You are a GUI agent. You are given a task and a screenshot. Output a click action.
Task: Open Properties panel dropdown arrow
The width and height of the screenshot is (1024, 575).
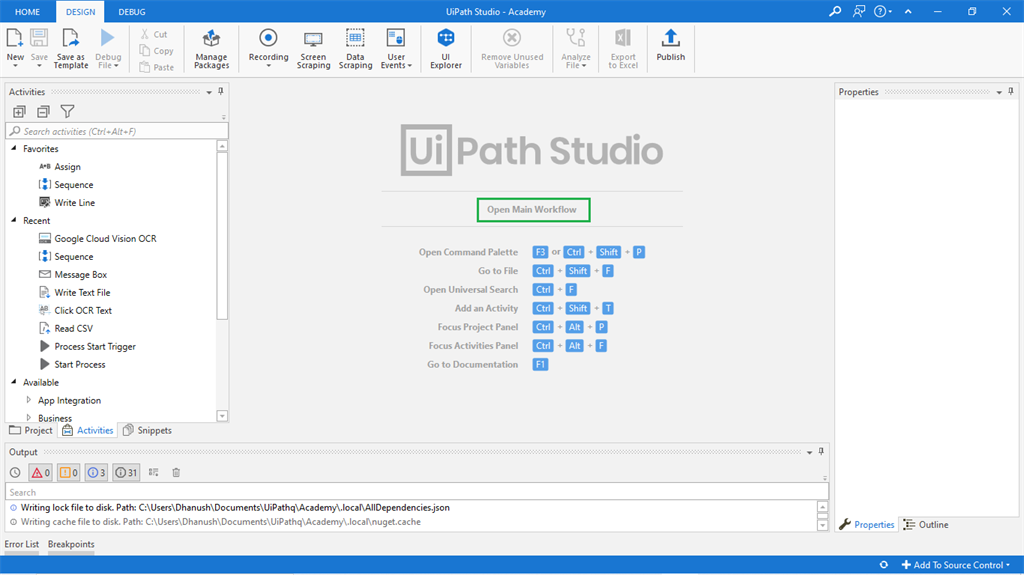point(999,92)
